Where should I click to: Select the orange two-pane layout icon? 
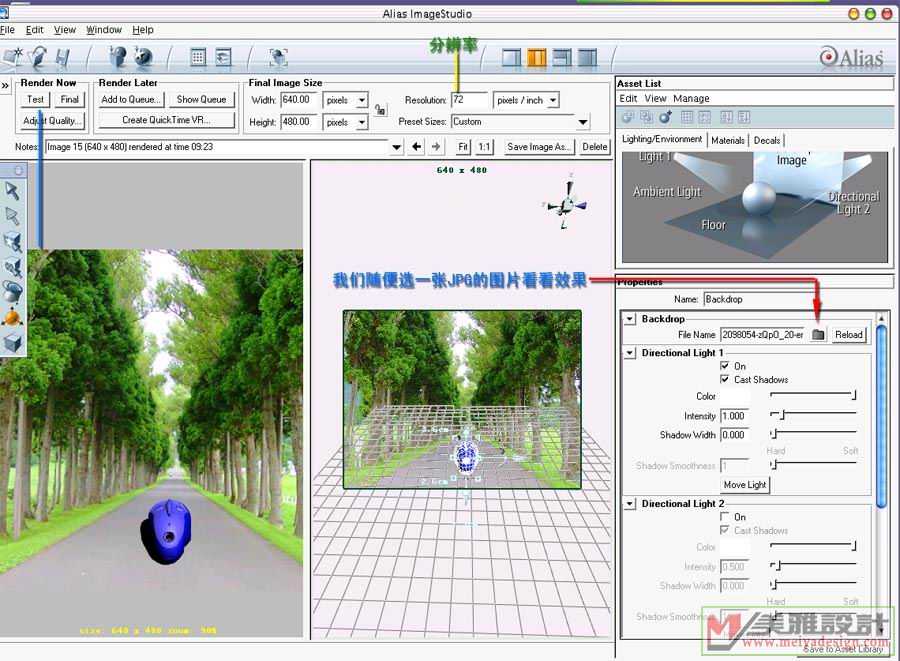pos(536,57)
